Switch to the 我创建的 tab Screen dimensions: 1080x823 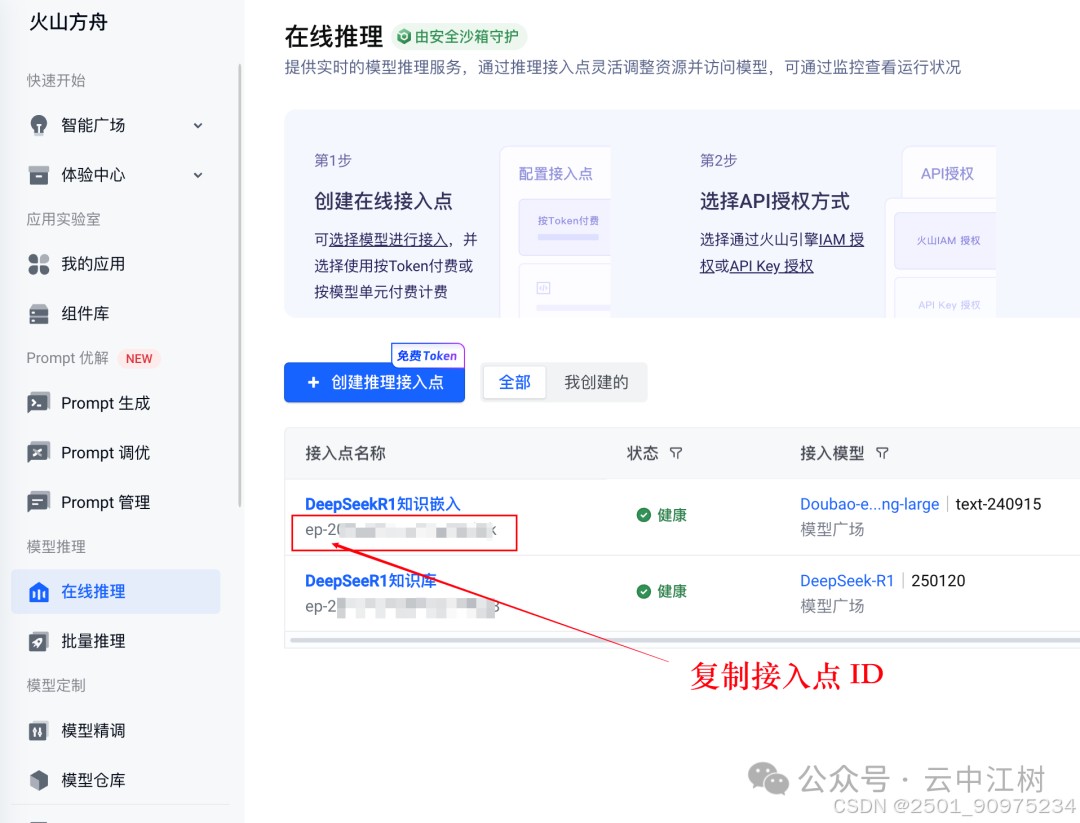coord(596,382)
